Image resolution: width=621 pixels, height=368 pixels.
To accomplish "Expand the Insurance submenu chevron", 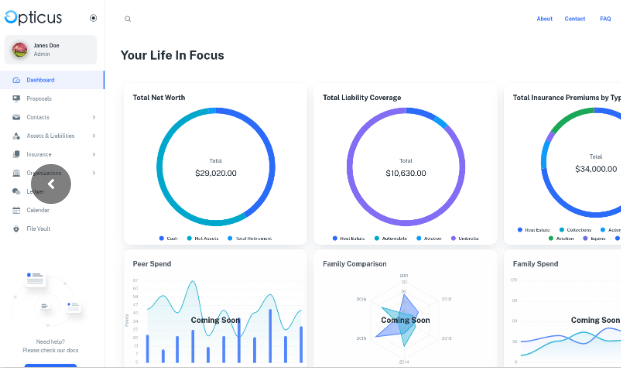I will [x=94, y=154].
